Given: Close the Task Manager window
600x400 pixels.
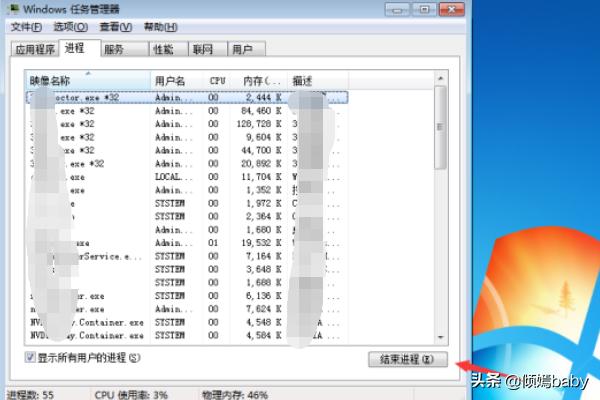Looking at the screenshot, I should [452, 9].
